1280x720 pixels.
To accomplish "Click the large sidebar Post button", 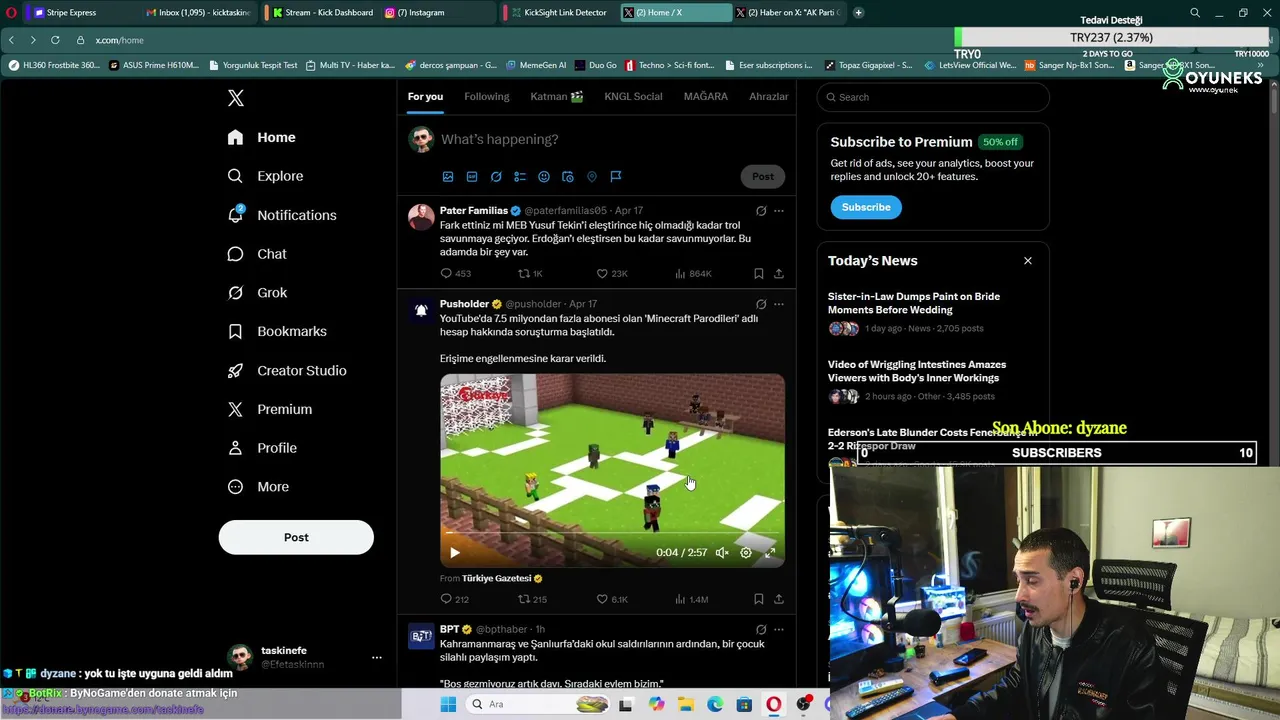I will click(296, 537).
